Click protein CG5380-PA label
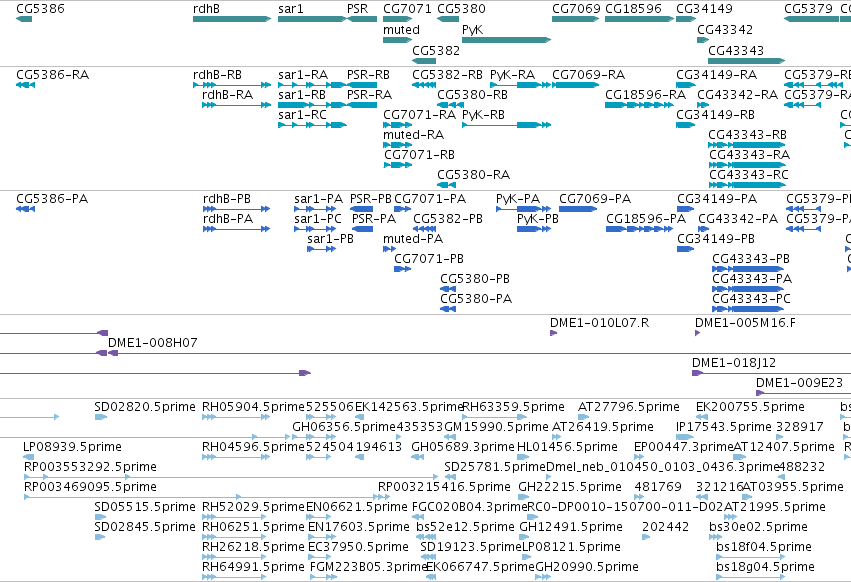Screen dimensions: 851x582 coord(476,299)
